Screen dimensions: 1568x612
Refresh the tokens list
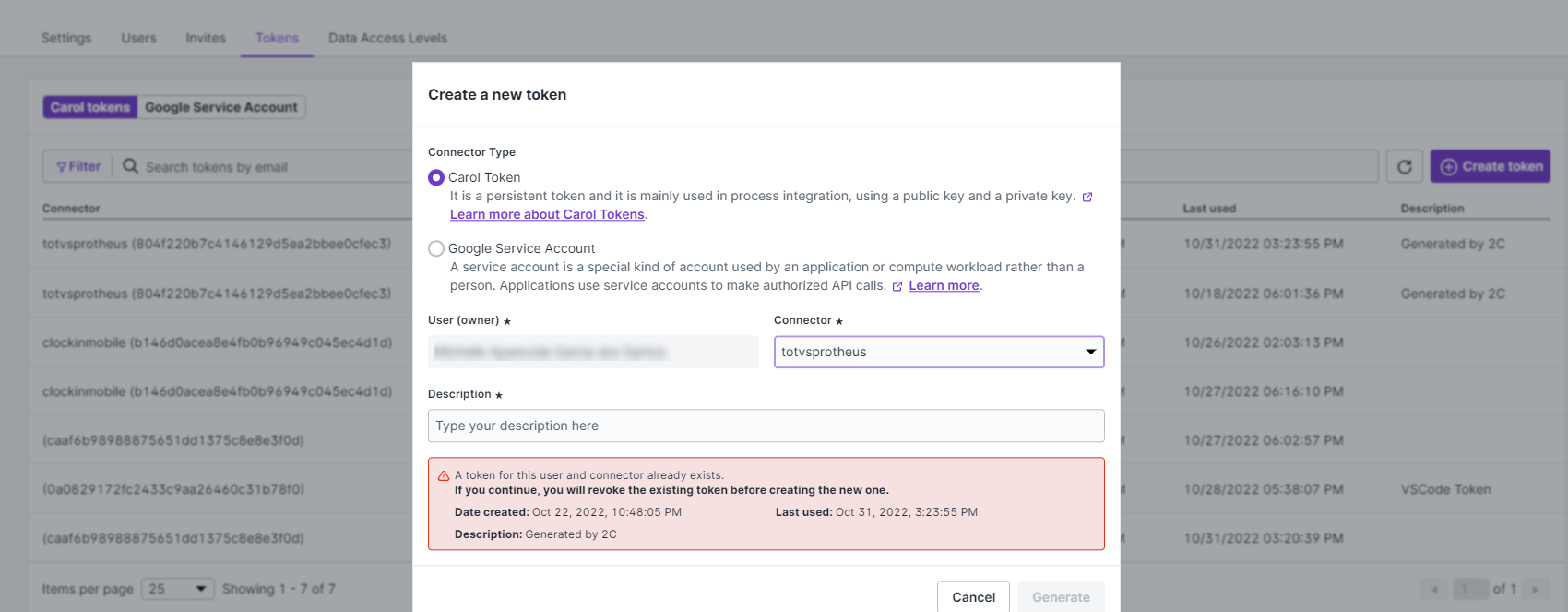[x=1405, y=167]
